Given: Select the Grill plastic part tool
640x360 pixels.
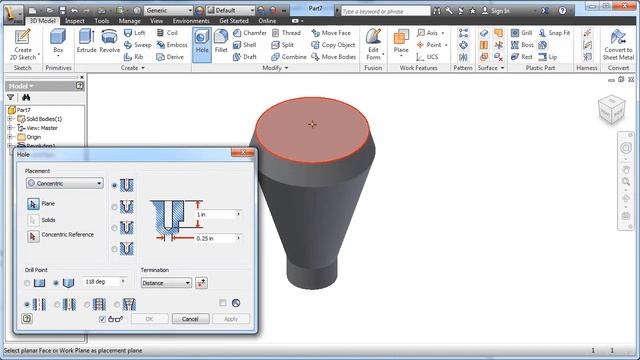Looking at the screenshot, I should point(521,33).
